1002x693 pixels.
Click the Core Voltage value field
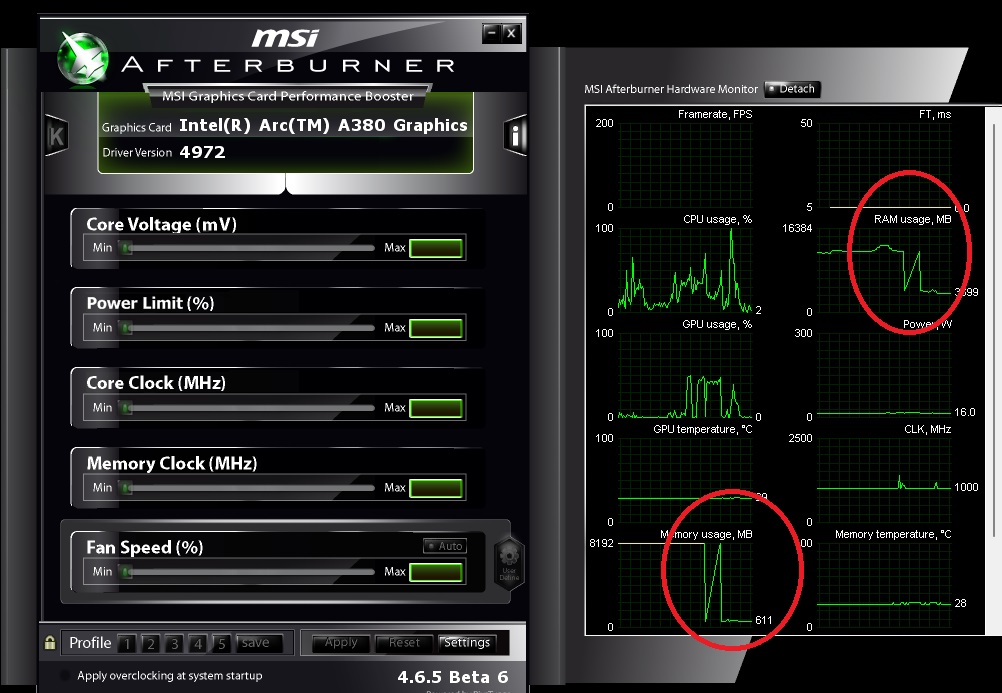[x=436, y=248]
